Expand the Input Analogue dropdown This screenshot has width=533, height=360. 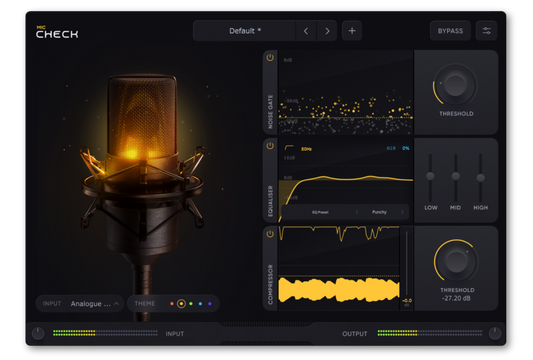(x=80, y=304)
